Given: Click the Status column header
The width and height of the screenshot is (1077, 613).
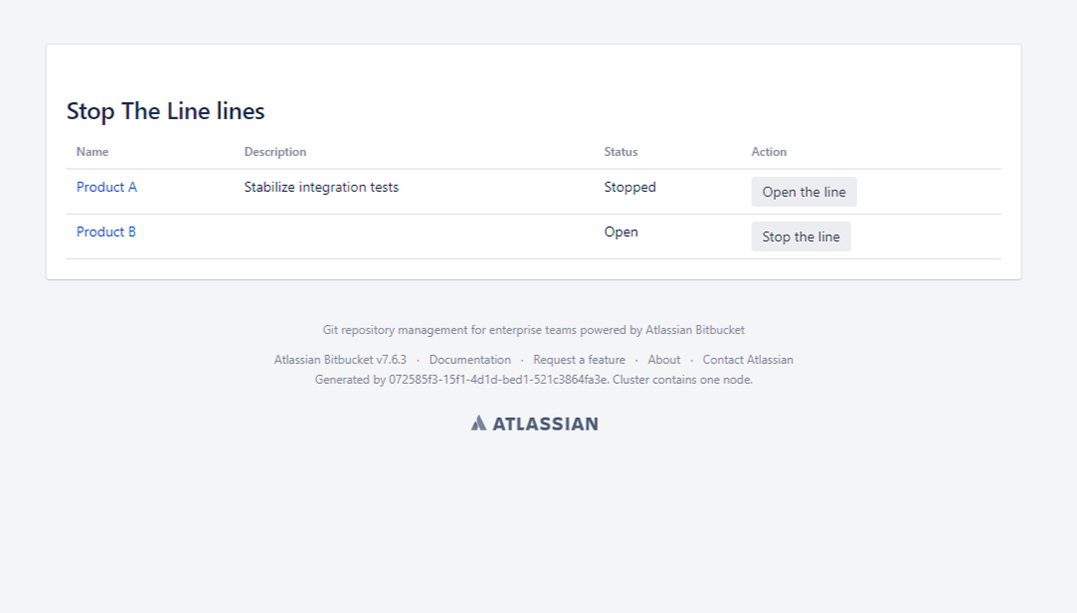Looking at the screenshot, I should click(x=620, y=152).
